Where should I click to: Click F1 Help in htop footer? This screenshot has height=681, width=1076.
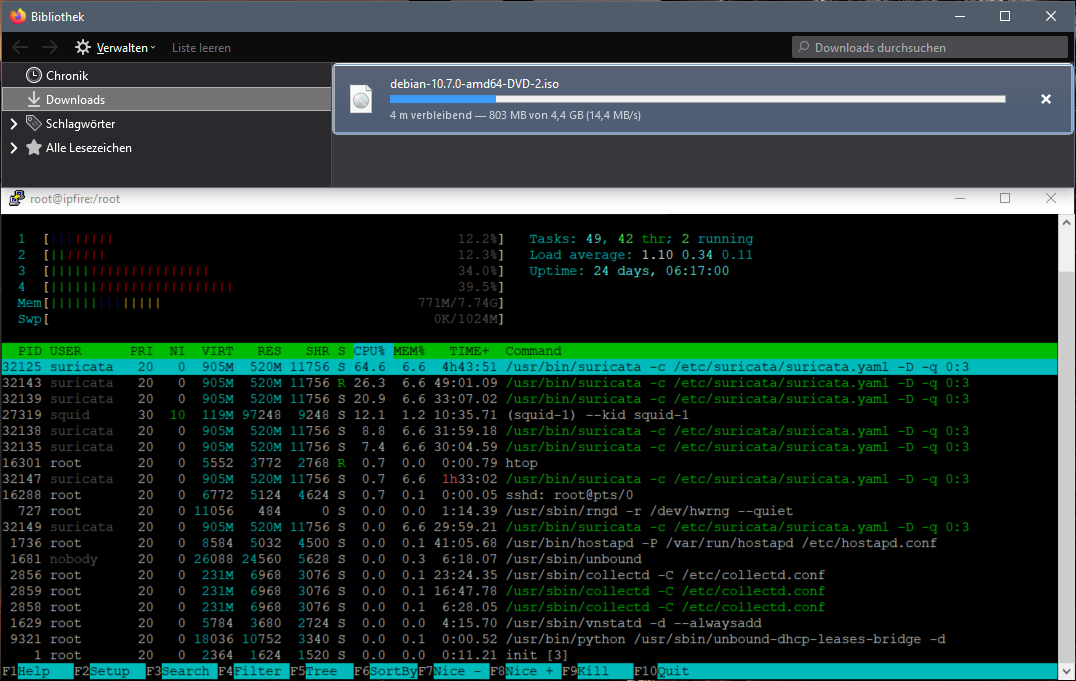pos(37,671)
